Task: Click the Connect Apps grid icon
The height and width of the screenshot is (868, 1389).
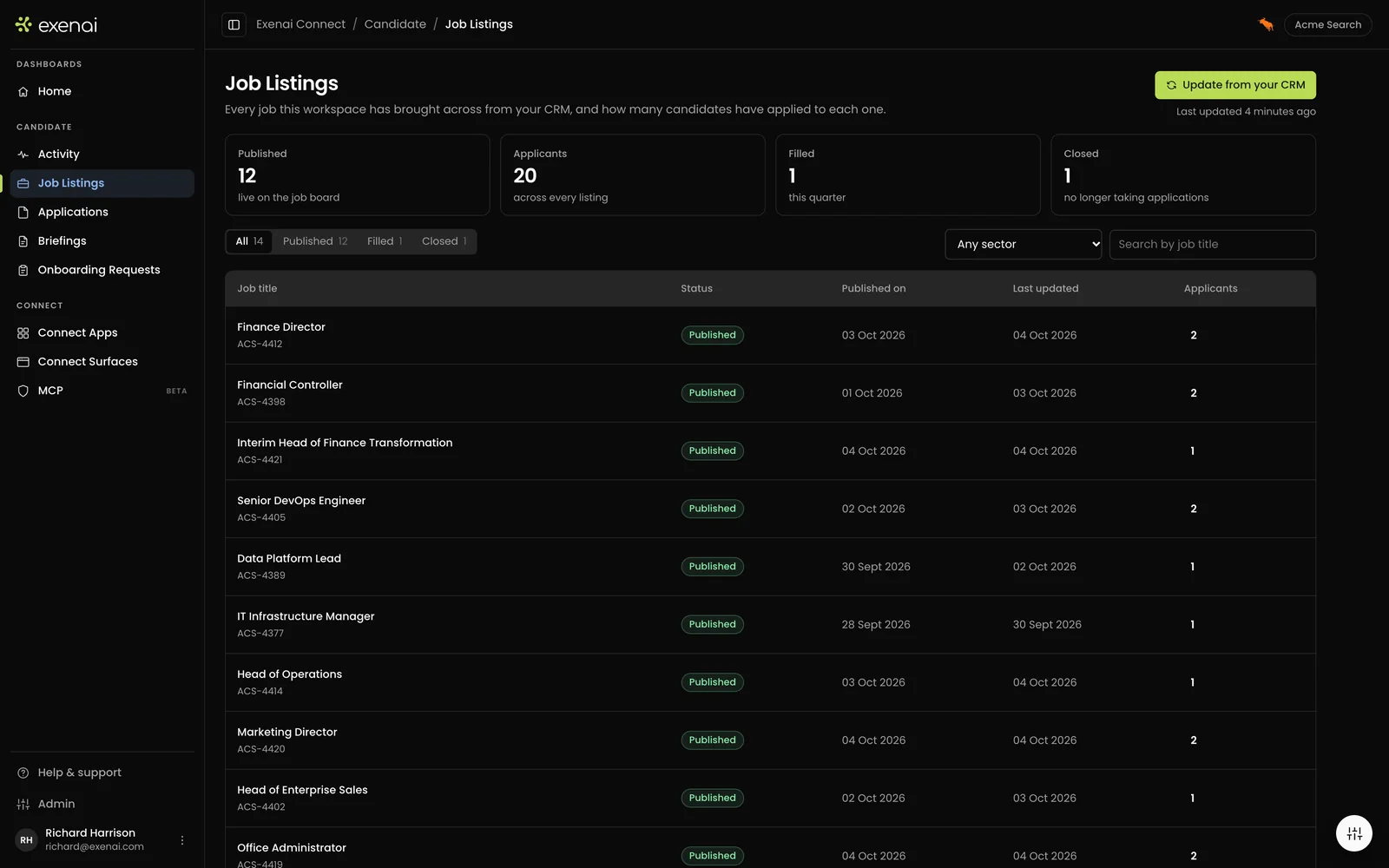Action: pos(23,333)
